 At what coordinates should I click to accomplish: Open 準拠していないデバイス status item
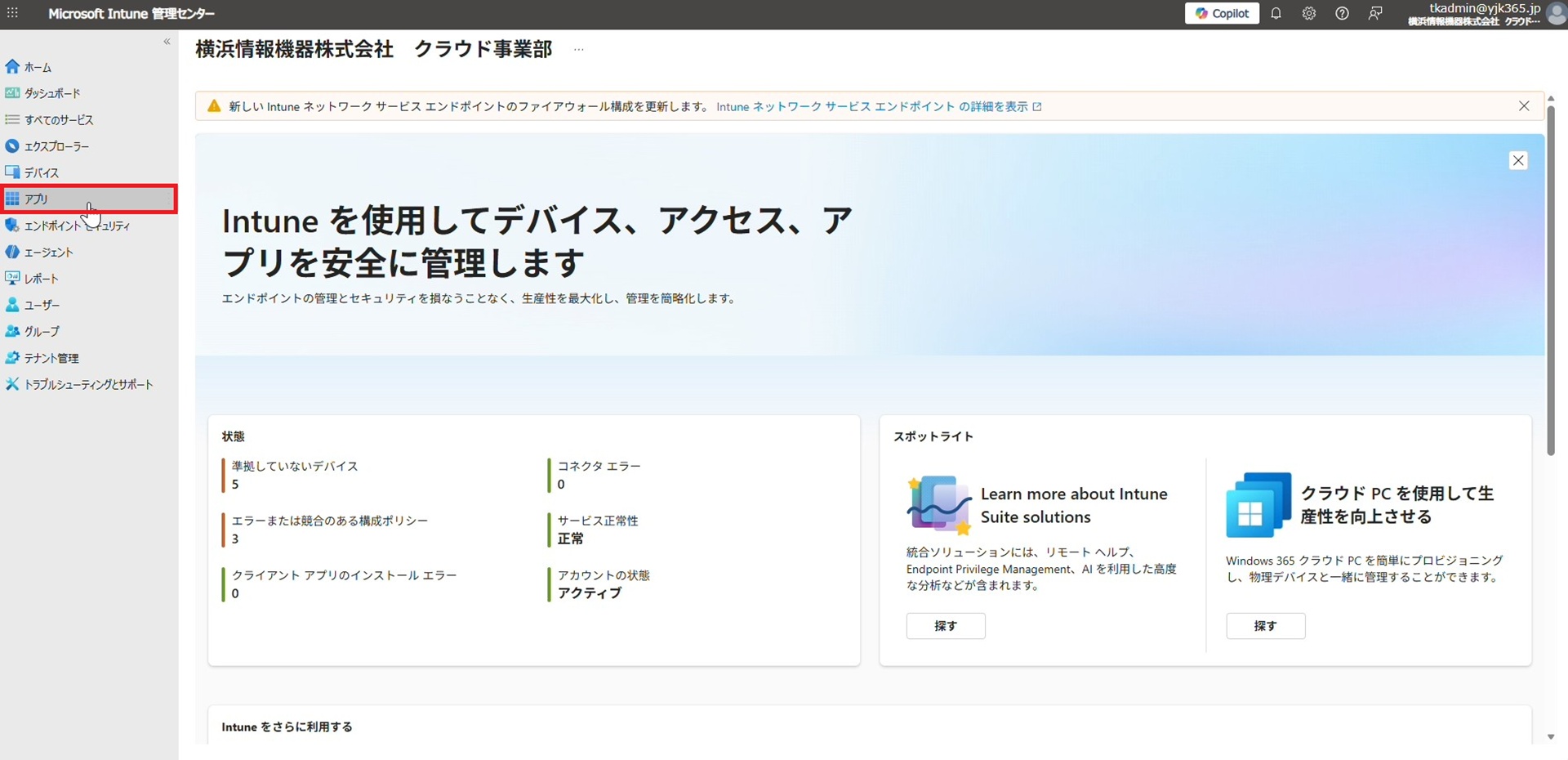tap(294, 467)
